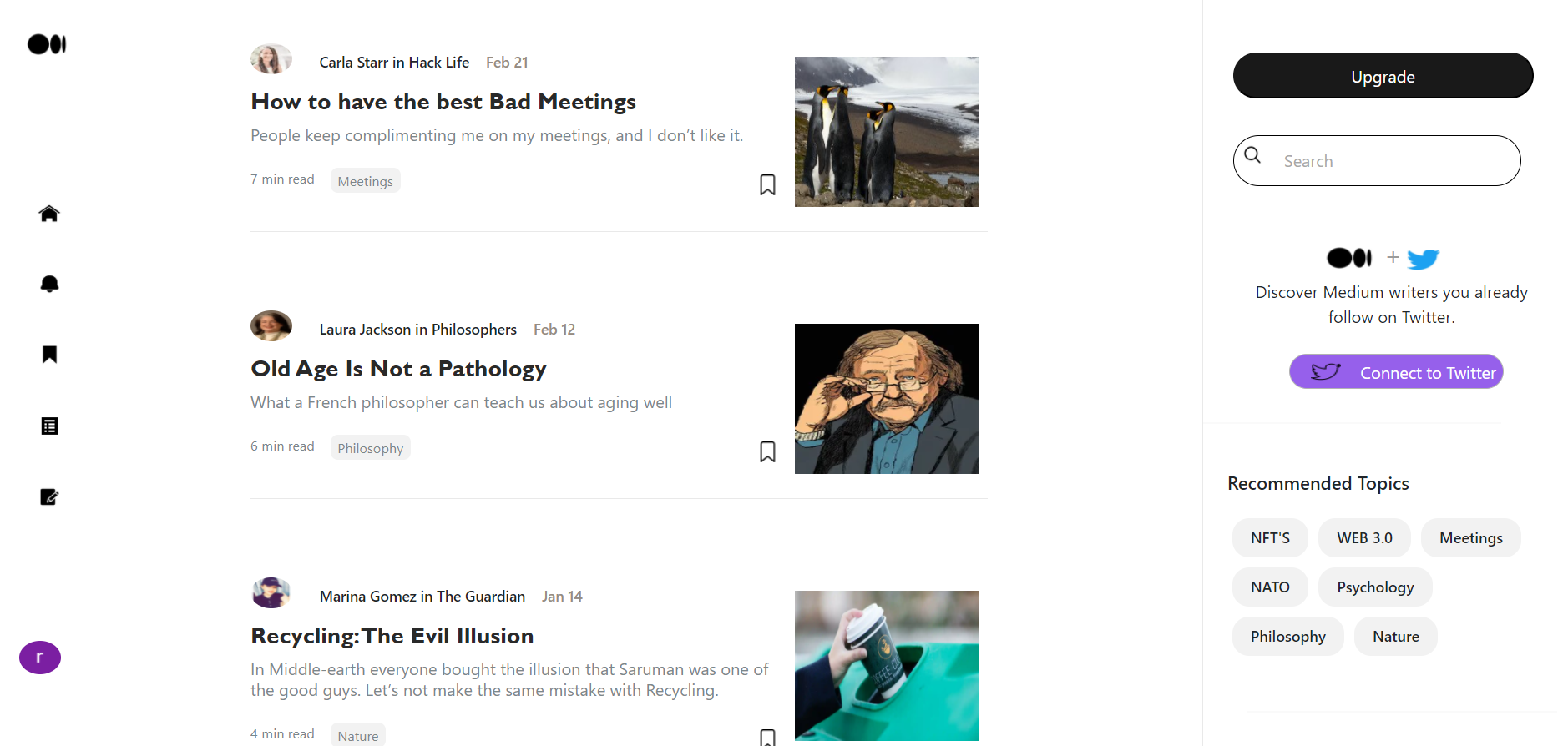This screenshot has height=746, width=1568.
Task: Open the purple profile avatar menu
Action: pyautogui.click(x=40, y=658)
